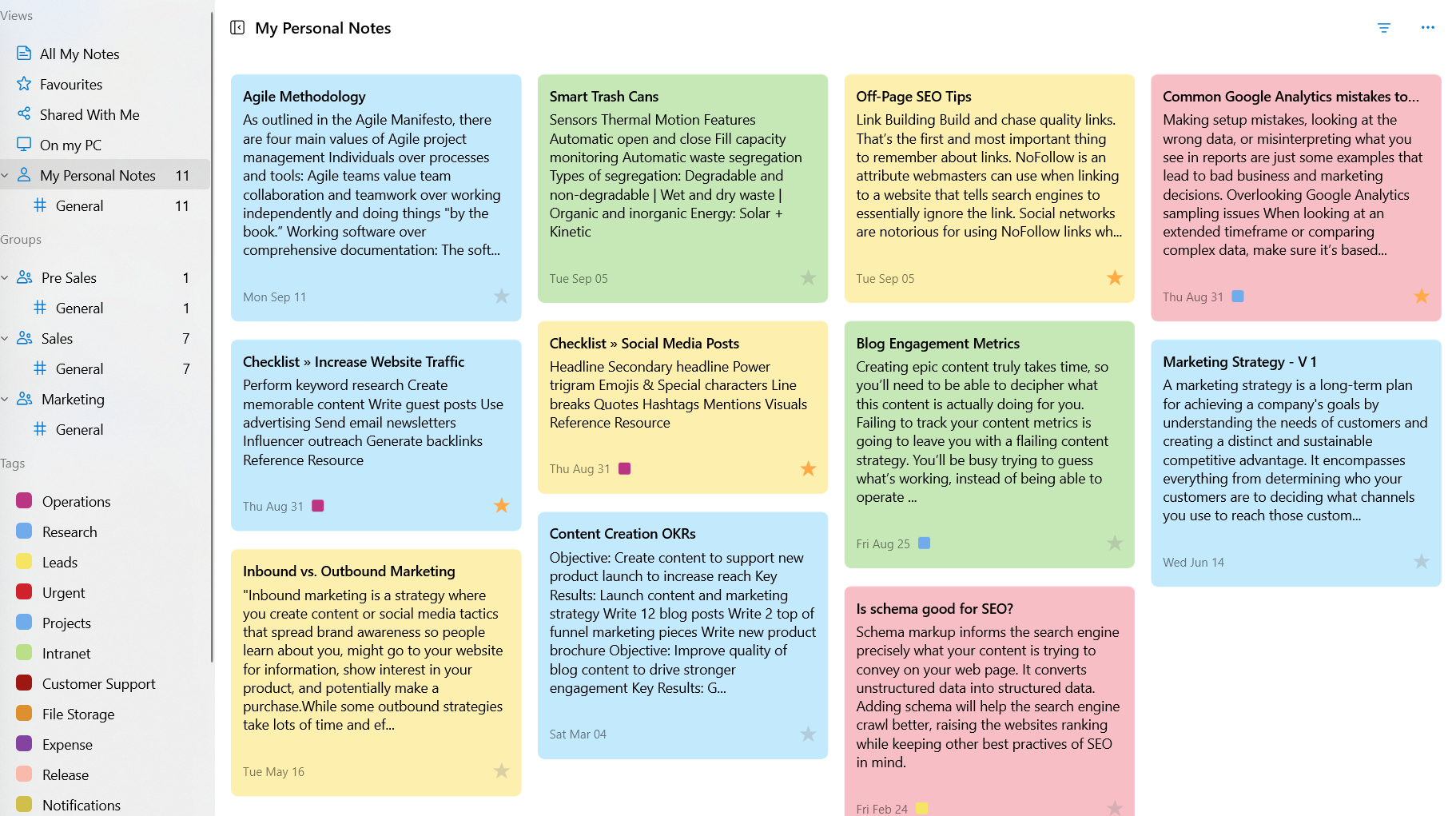Collapse the Marketing group
The width and height of the screenshot is (1456, 816).
(5, 399)
